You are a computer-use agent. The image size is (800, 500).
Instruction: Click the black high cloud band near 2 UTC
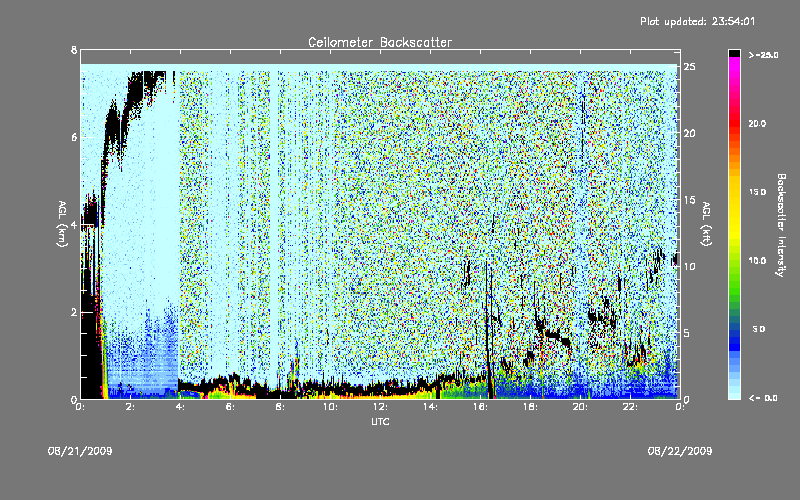[137, 92]
